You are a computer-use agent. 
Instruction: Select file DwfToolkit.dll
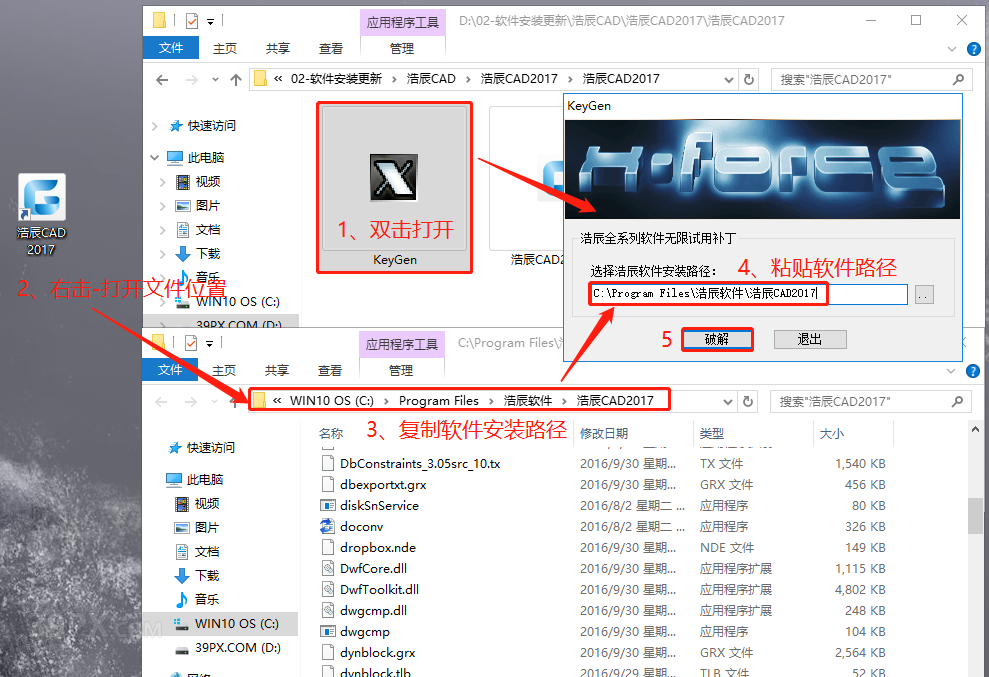[x=379, y=589]
